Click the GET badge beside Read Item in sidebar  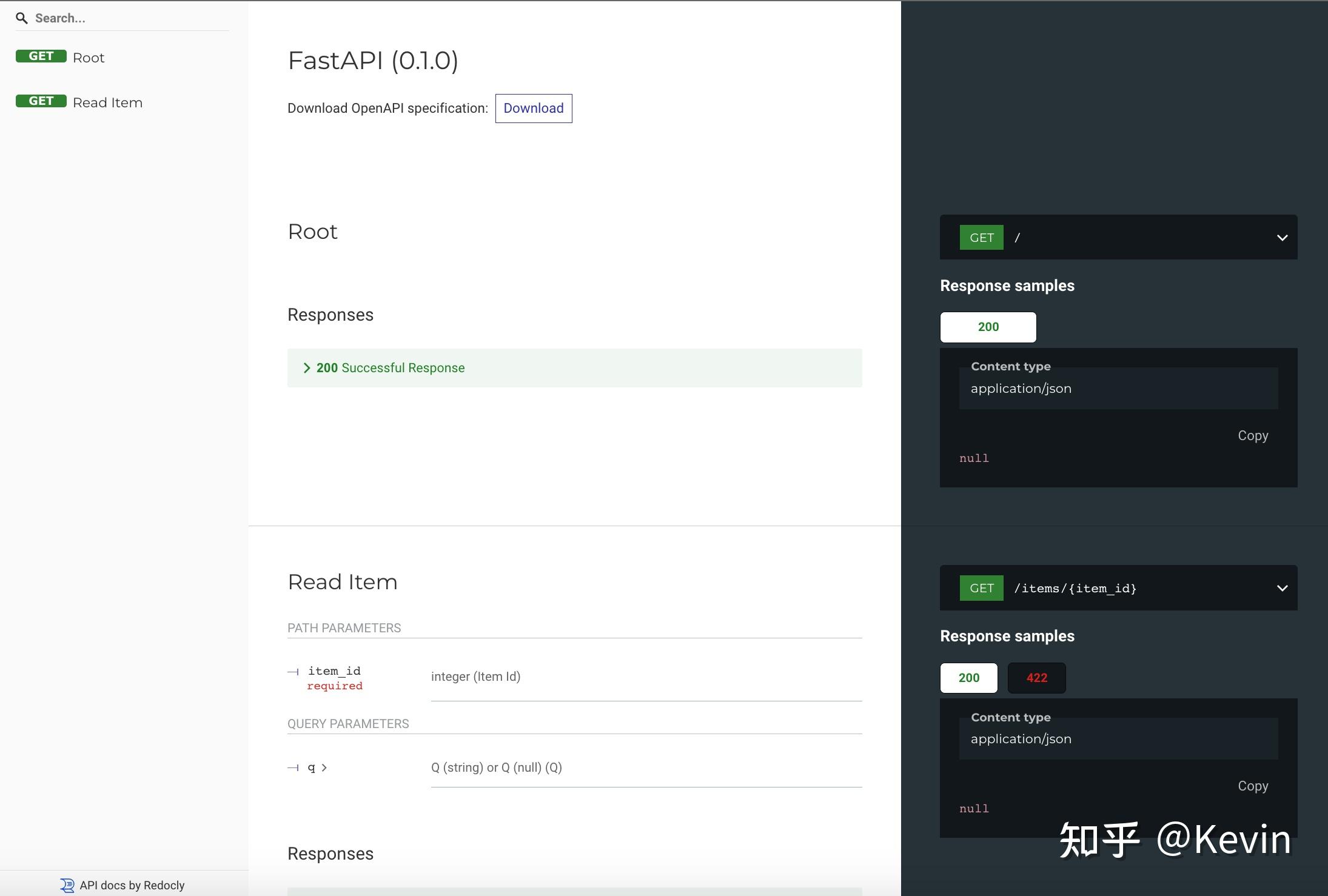tap(41, 101)
